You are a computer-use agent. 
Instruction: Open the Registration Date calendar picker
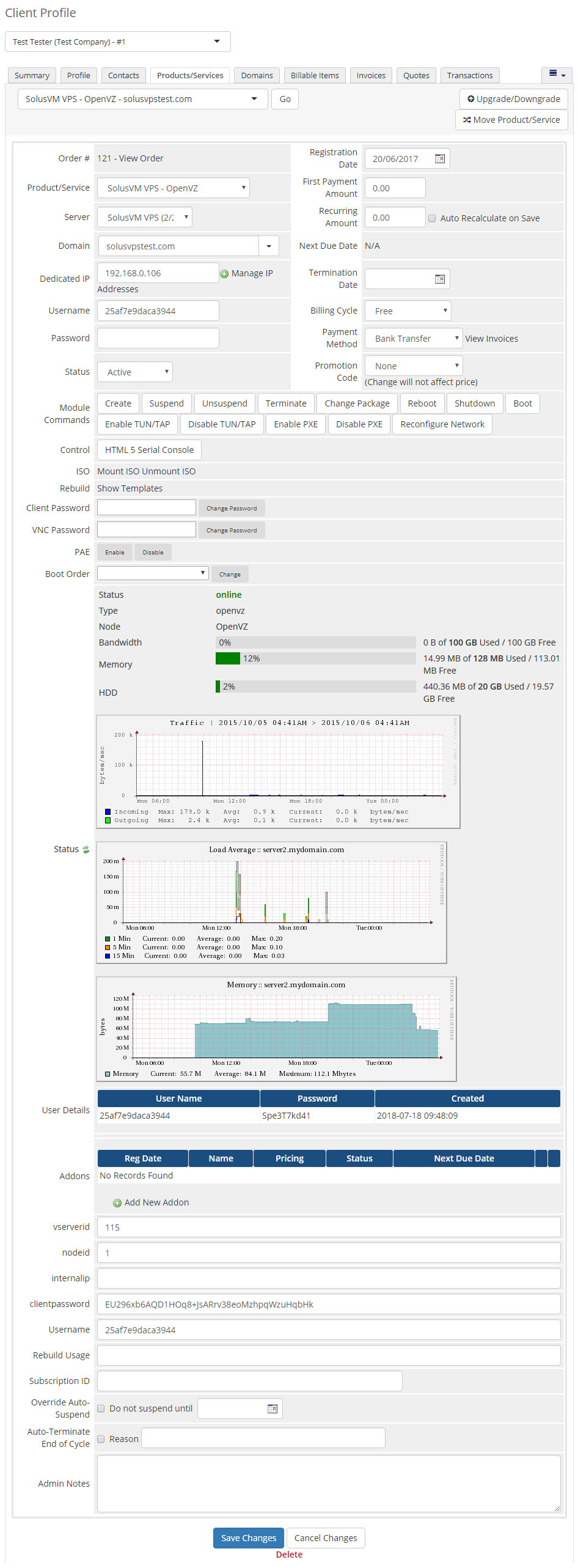[x=439, y=159]
